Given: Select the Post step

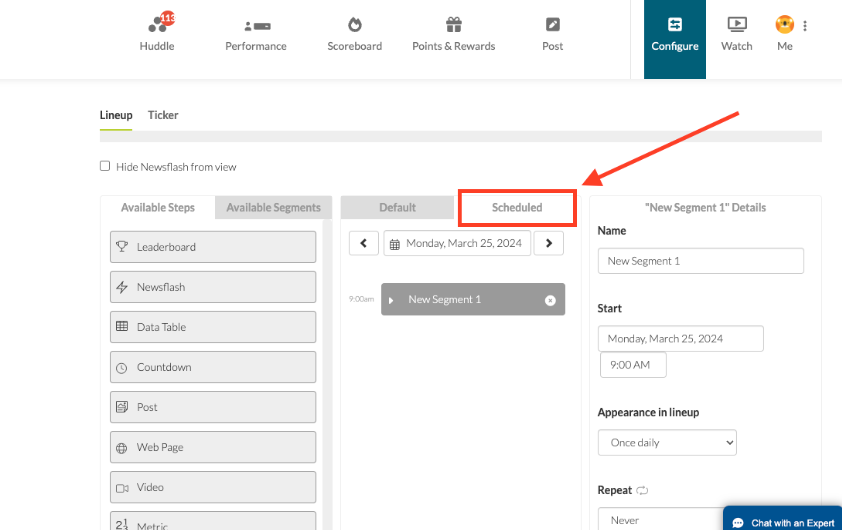Looking at the screenshot, I should pos(213,407).
